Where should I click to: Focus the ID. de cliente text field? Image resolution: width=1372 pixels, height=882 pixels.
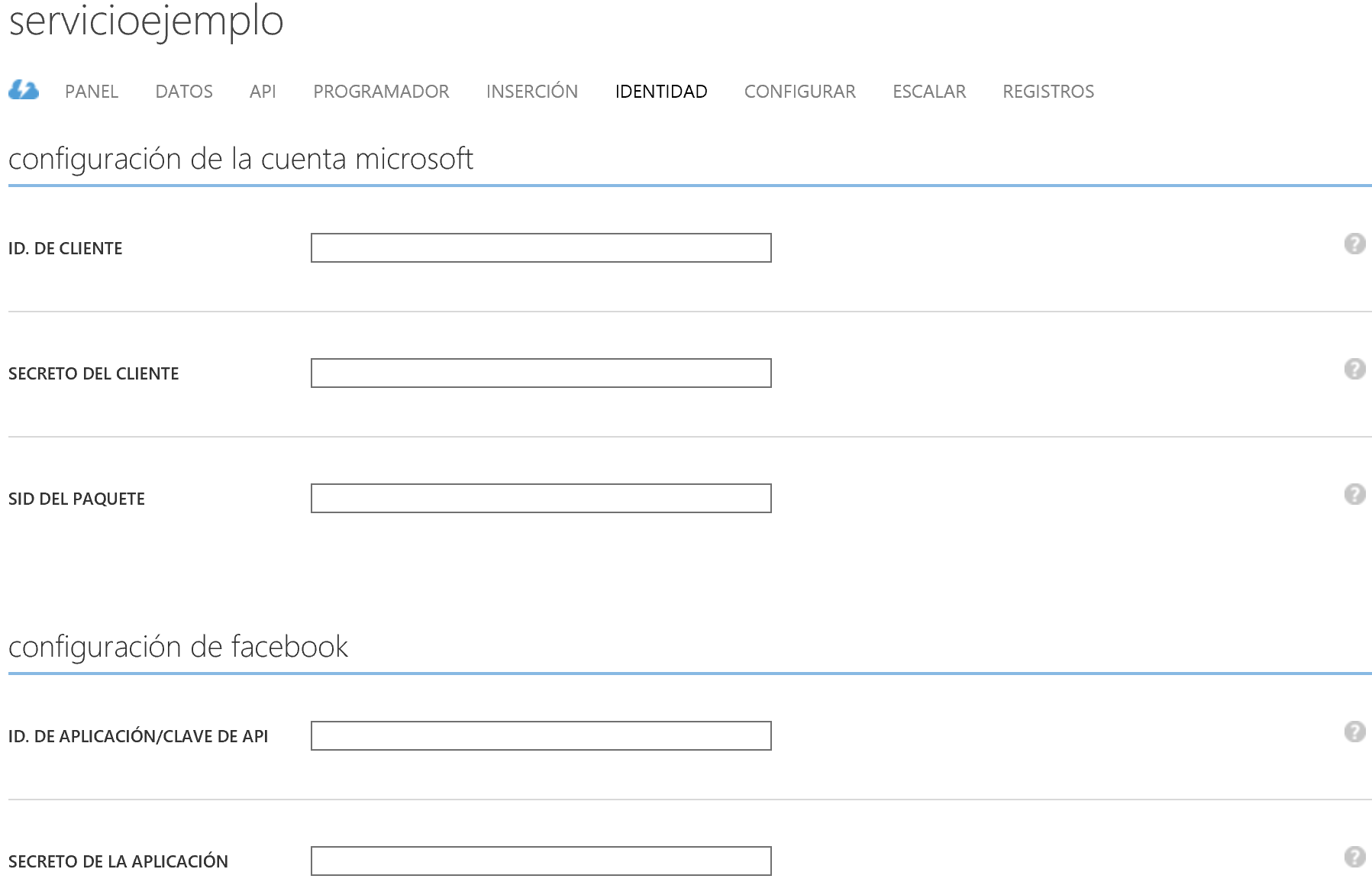coord(541,248)
